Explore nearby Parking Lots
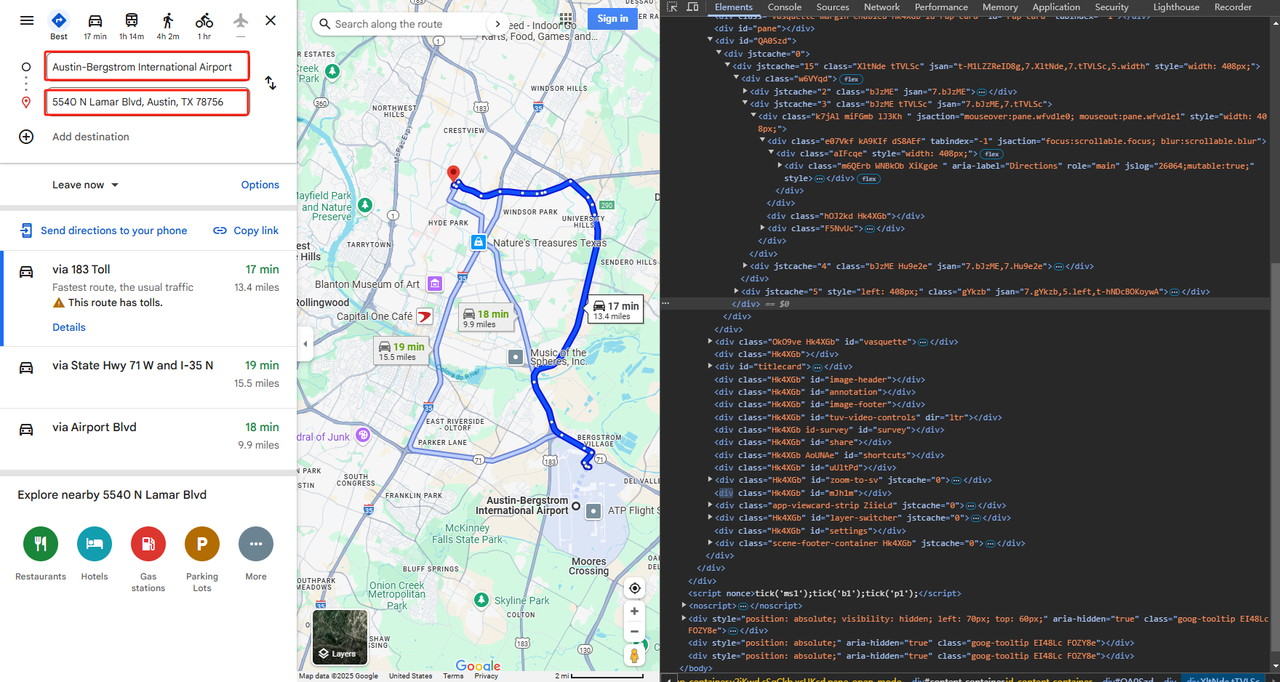1280x682 pixels. (x=202, y=544)
